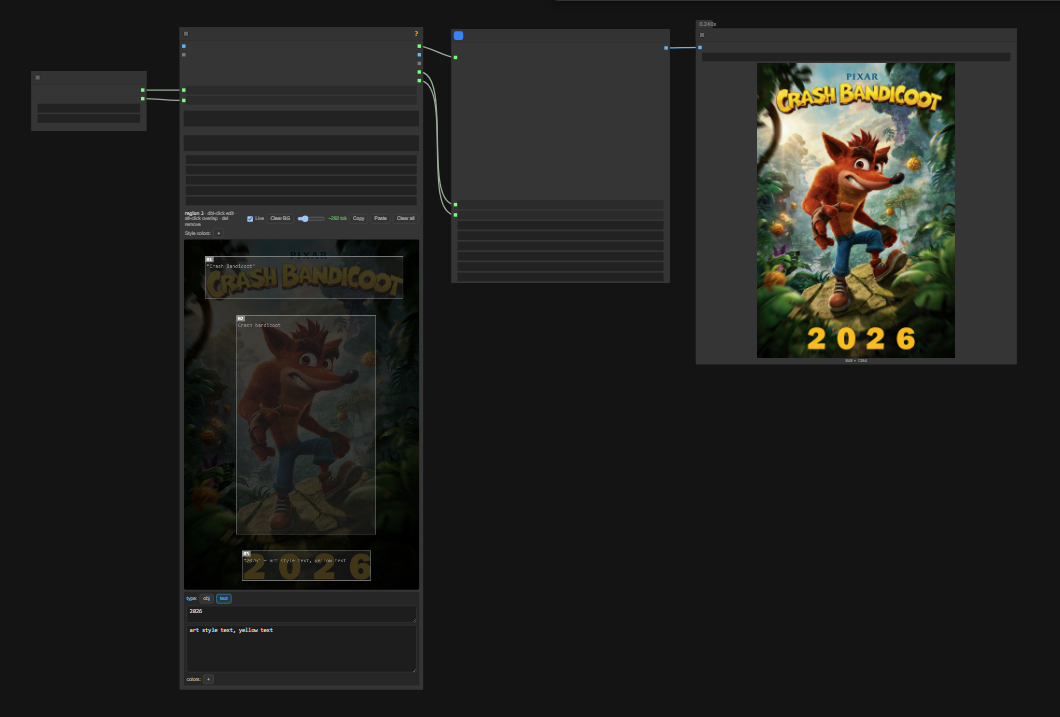The image size is (1060, 717).
Task: Select region #2 box around the character
Action: click(306, 424)
